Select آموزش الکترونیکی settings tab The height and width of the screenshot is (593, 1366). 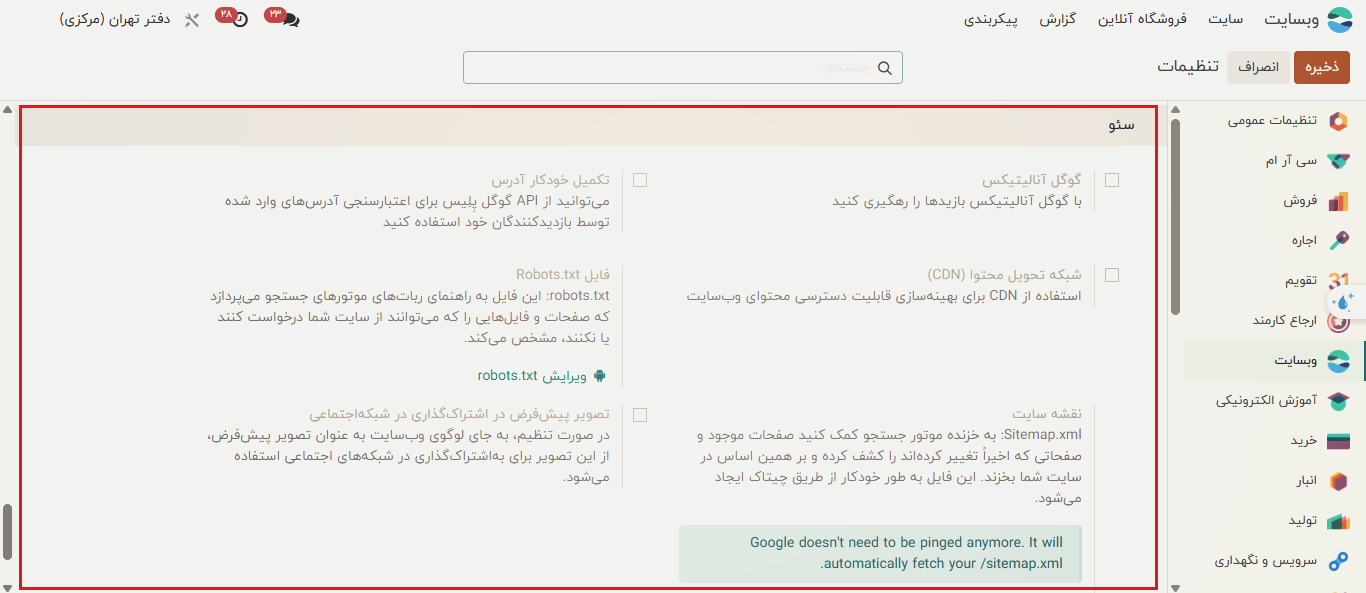point(1267,401)
